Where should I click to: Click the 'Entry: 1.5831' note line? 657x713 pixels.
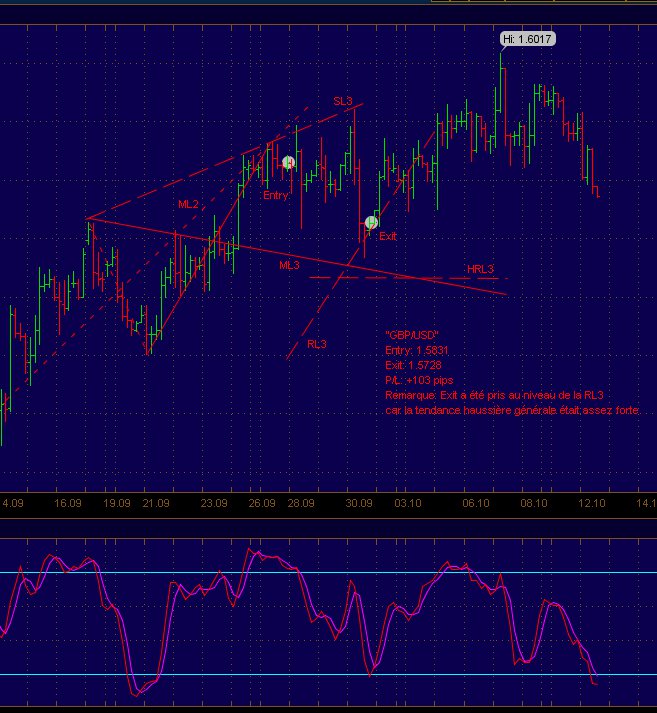click(x=417, y=350)
